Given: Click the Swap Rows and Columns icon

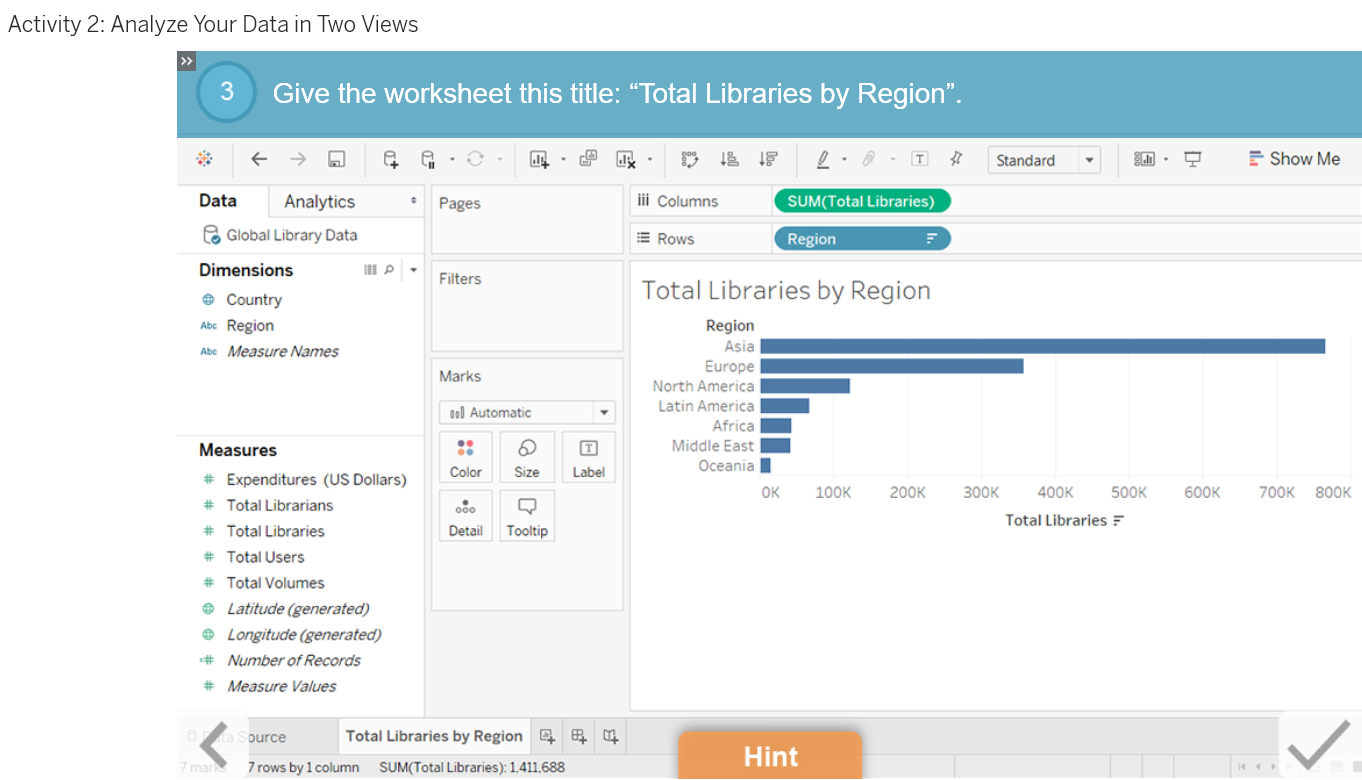Looking at the screenshot, I should 689,159.
